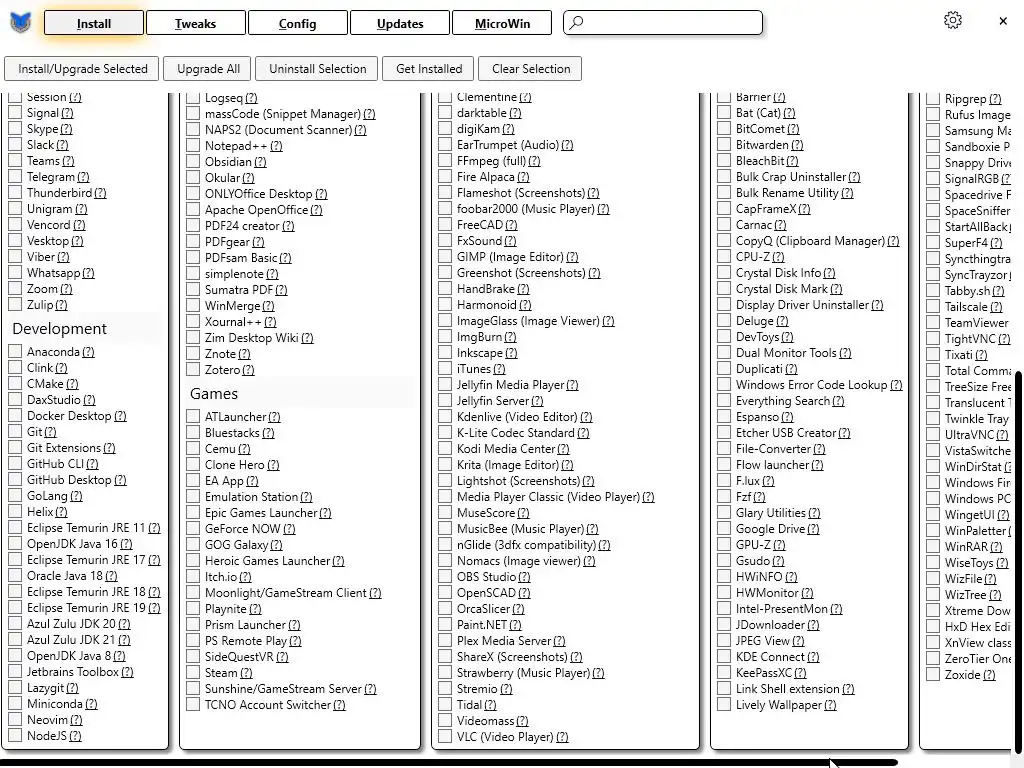Tick the Zoxide checkbox

pos(933,675)
